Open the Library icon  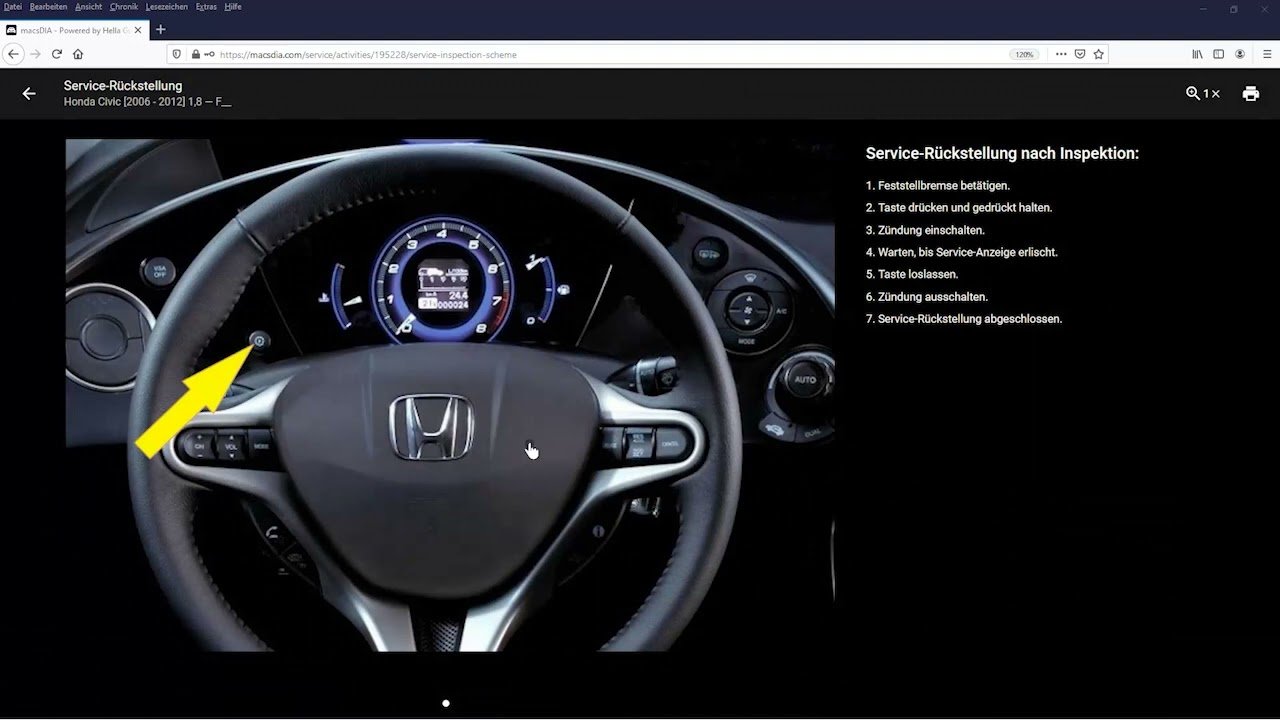point(1197,54)
